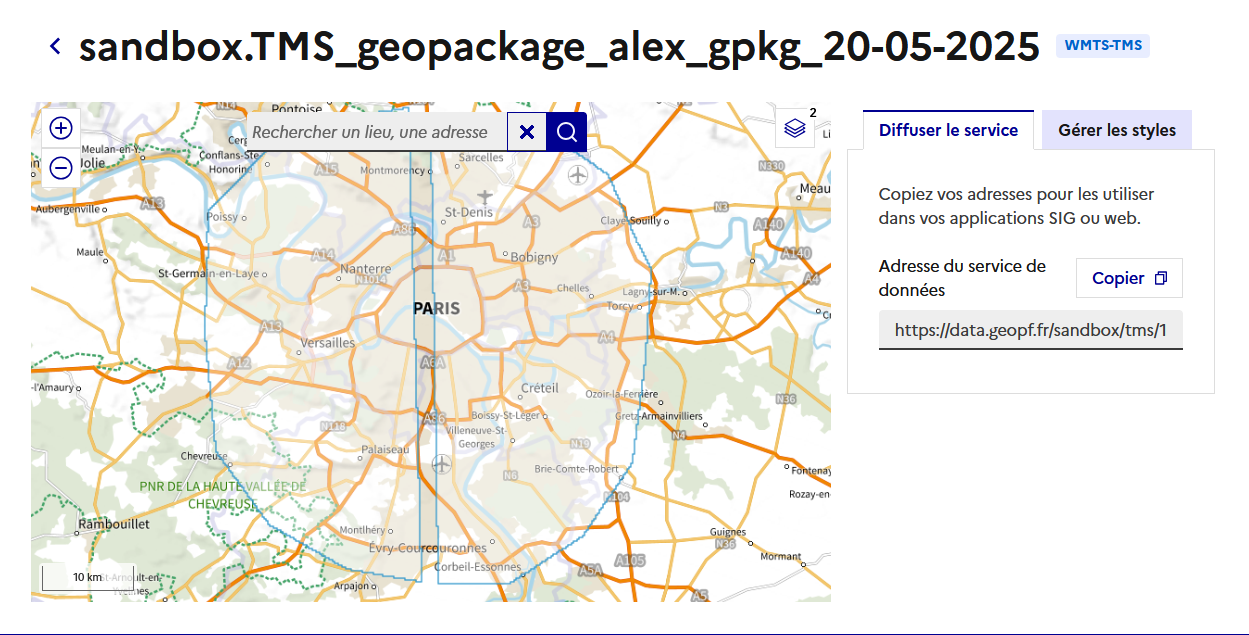This screenshot has width=1249, height=635.
Task: Click the WMTS-TMS badge next to the title
Action: (x=1102, y=45)
